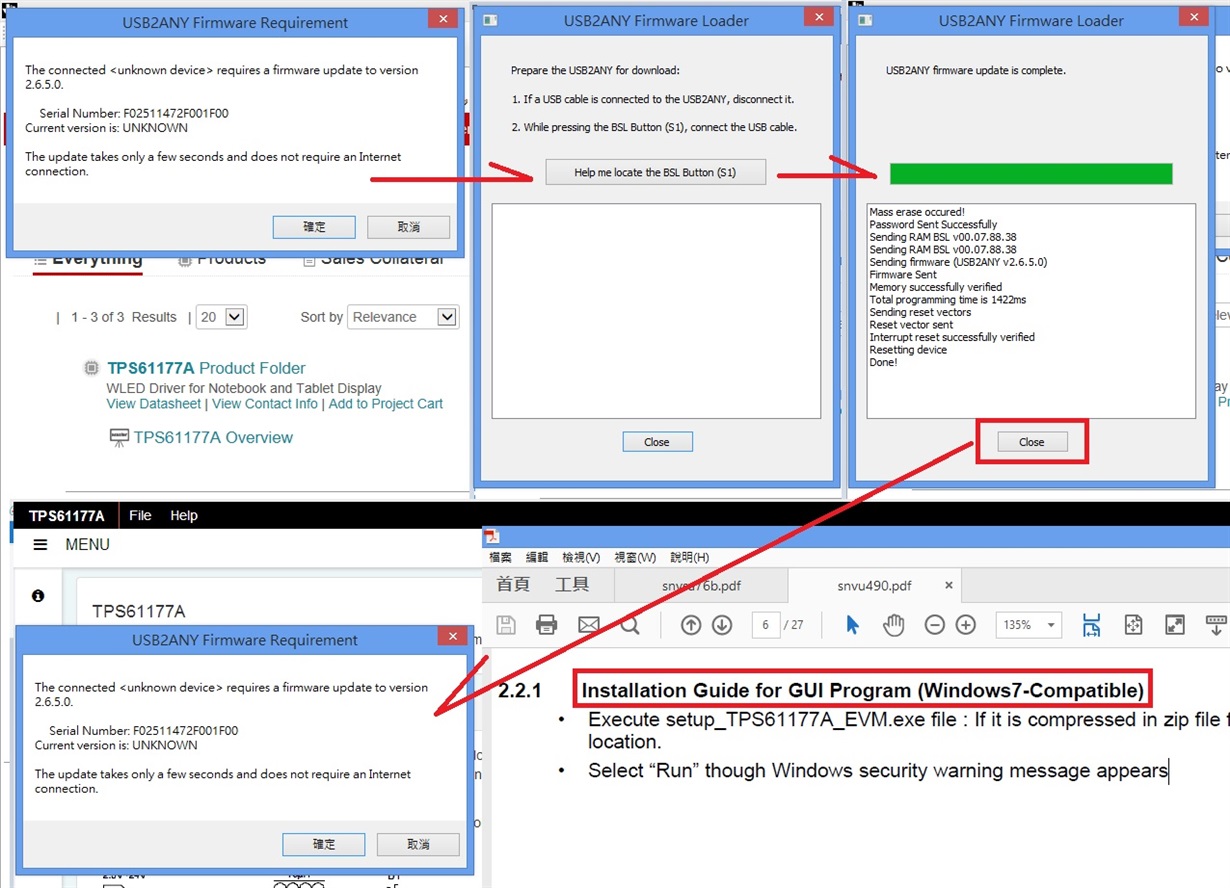Click the info icon in TPS61177A sidebar

(x=38, y=596)
